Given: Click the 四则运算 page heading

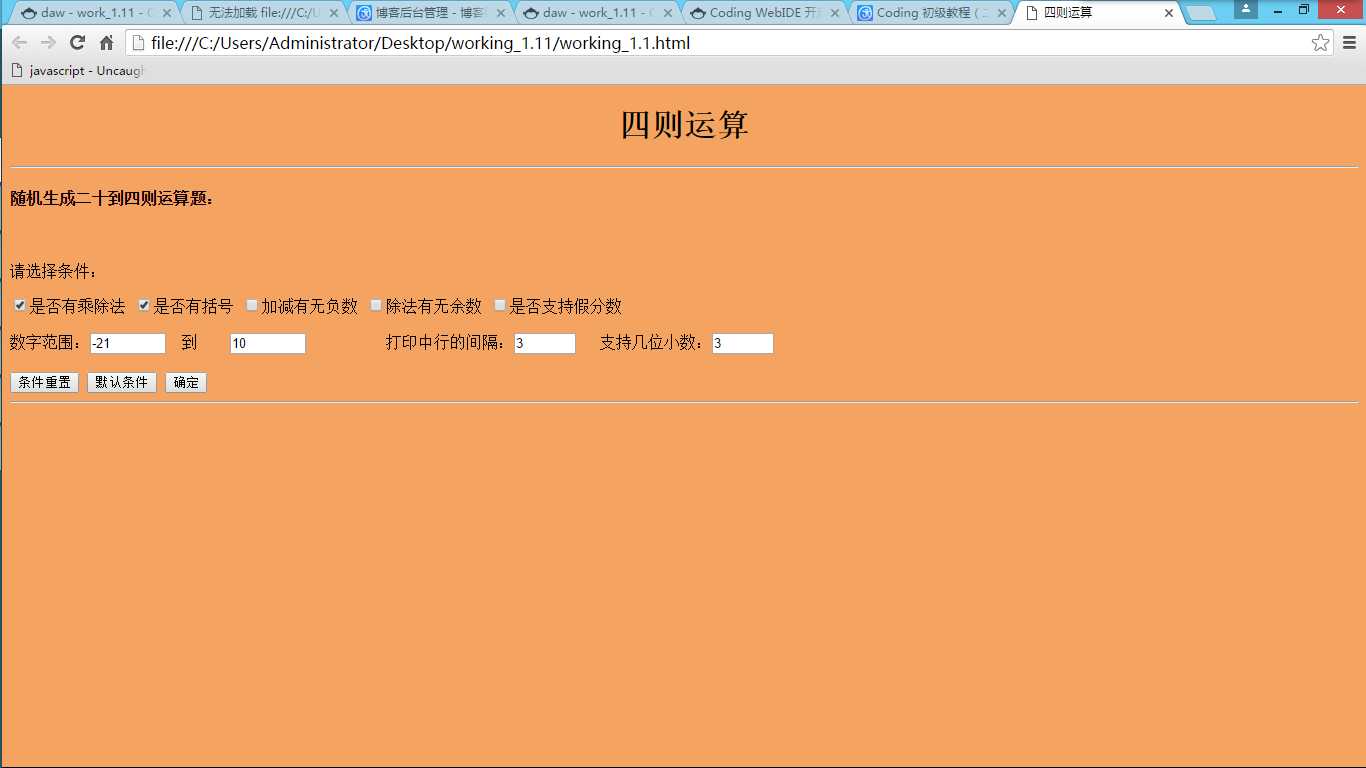Looking at the screenshot, I should click(x=684, y=125).
